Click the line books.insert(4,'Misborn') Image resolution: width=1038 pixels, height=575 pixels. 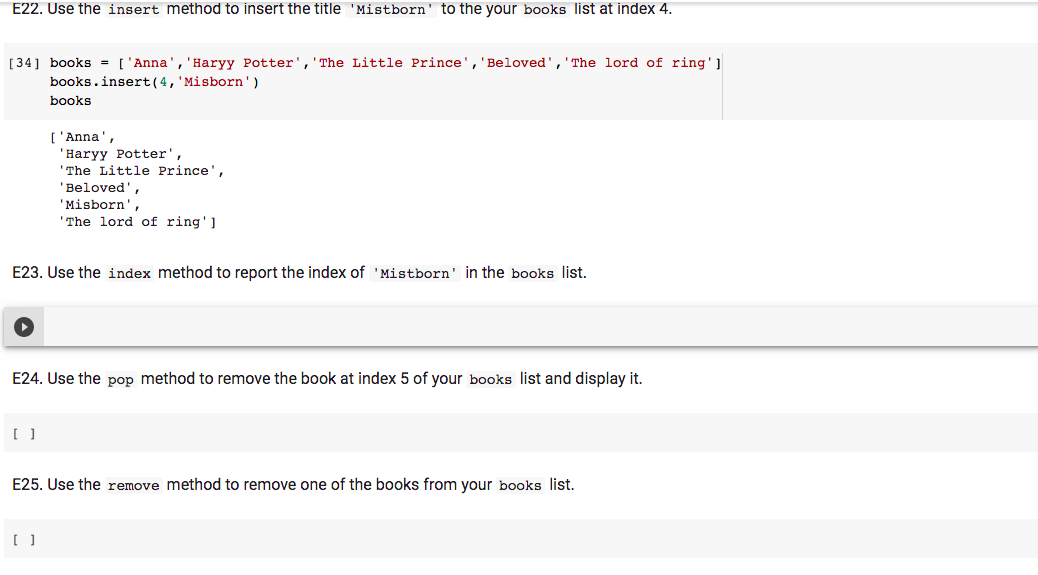pos(154,82)
